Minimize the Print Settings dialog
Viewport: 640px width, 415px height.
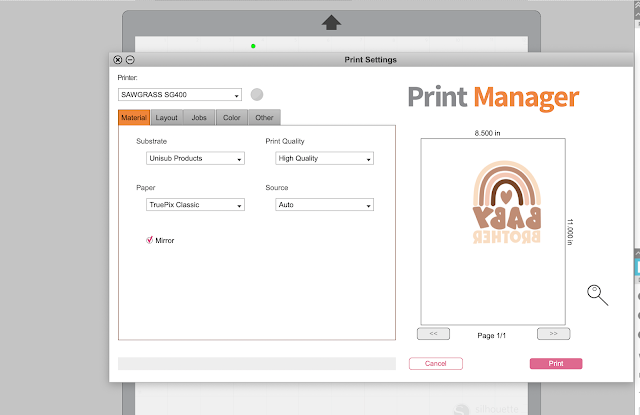click(x=130, y=60)
